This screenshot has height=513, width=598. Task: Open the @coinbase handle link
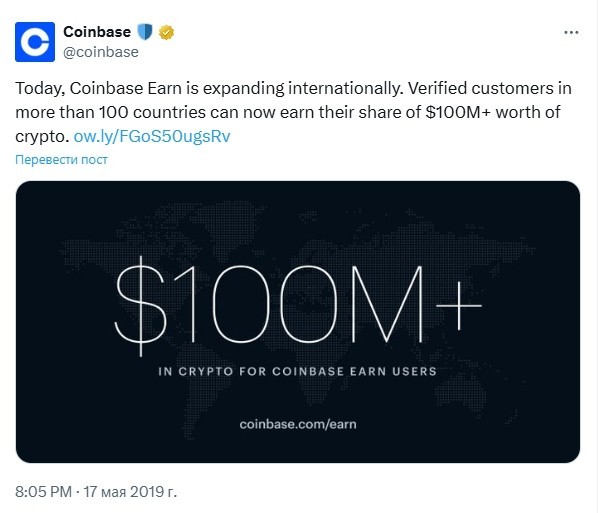[101, 52]
